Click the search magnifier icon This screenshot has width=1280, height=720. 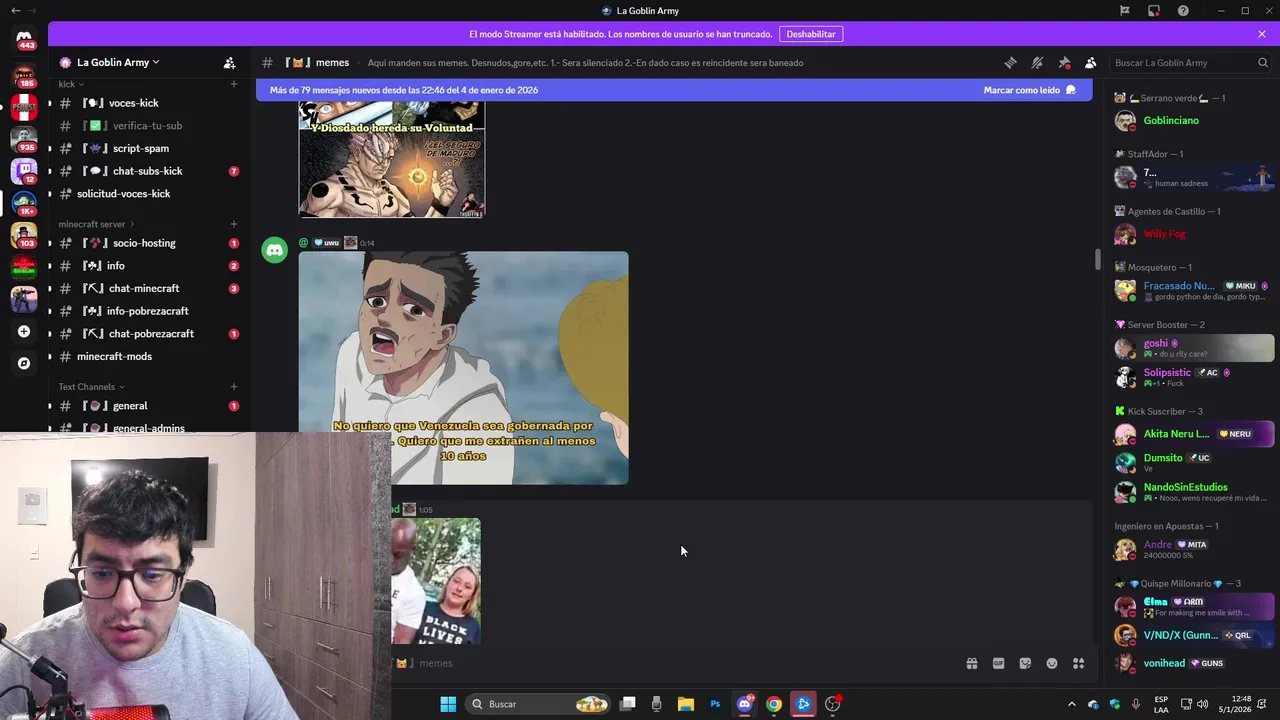1263,62
